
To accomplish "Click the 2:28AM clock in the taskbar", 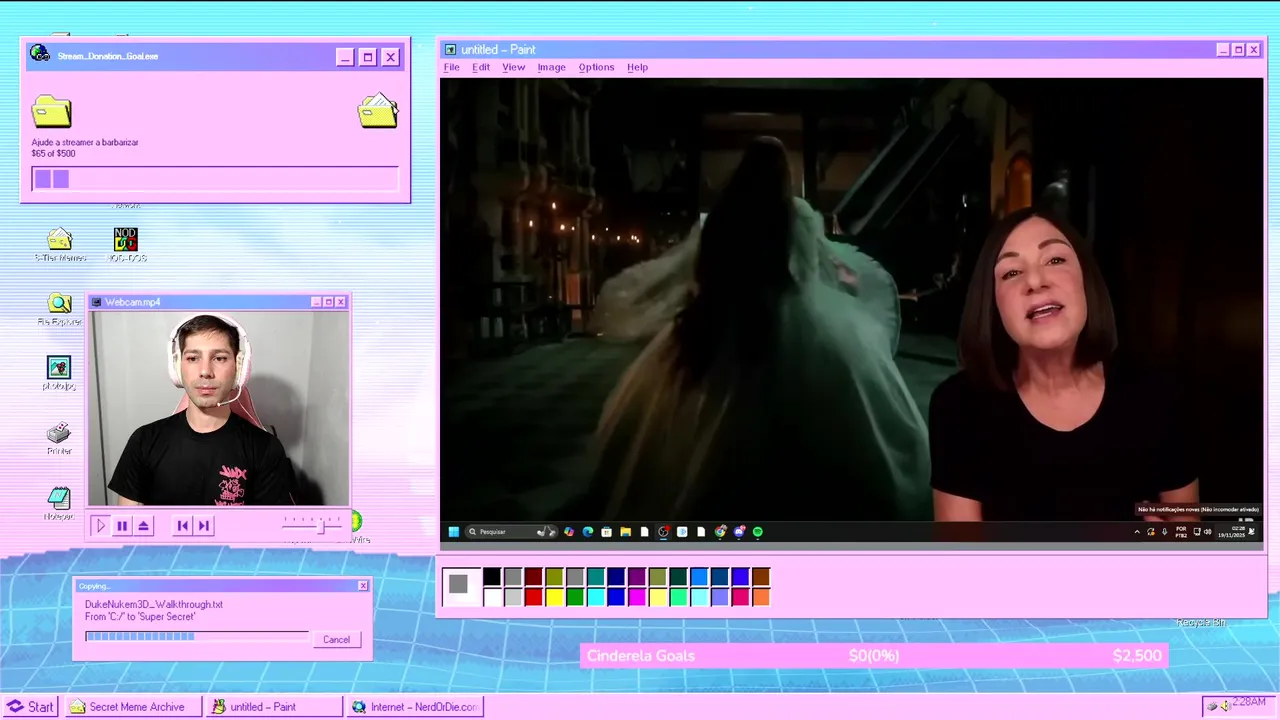I will (1249, 703).
